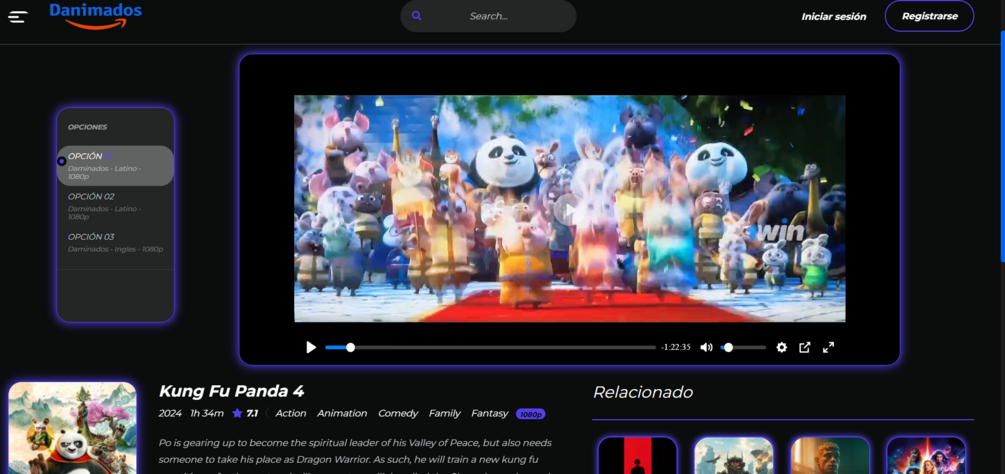This screenshot has height=474, width=1005.
Task: Open the Family genre link
Action: [x=445, y=414]
